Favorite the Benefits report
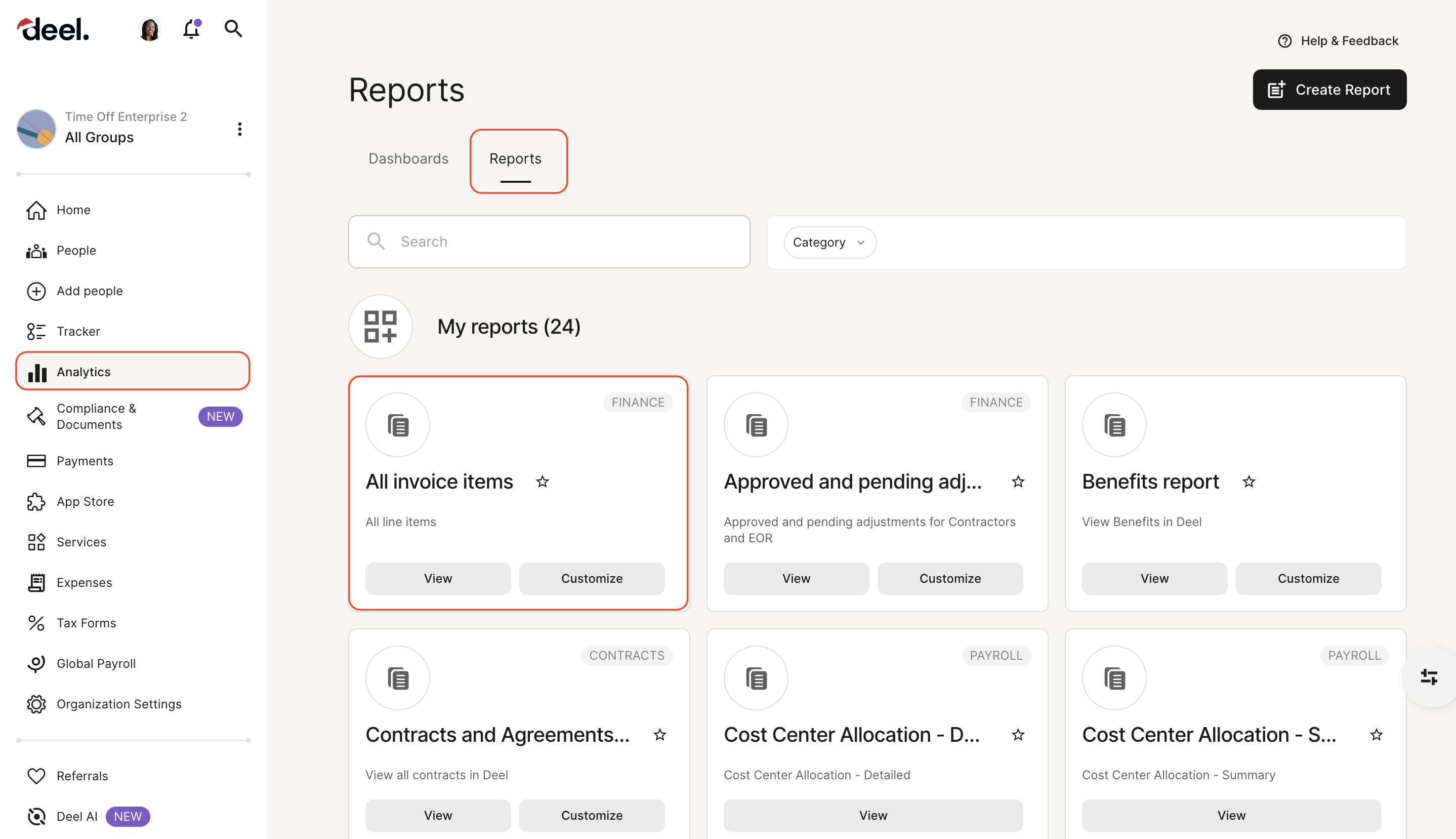The height and width of the screenshot is (839, 1456). pos(1249,482)
